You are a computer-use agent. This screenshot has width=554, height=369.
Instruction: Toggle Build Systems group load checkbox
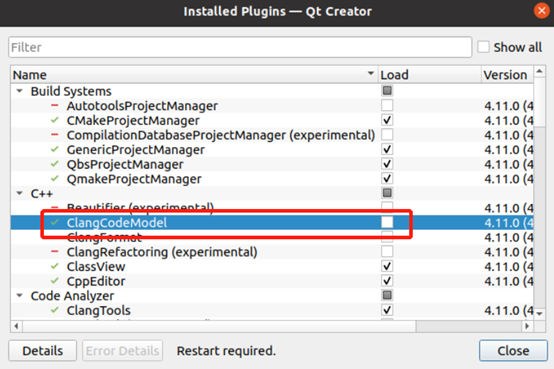coord(387,91)
